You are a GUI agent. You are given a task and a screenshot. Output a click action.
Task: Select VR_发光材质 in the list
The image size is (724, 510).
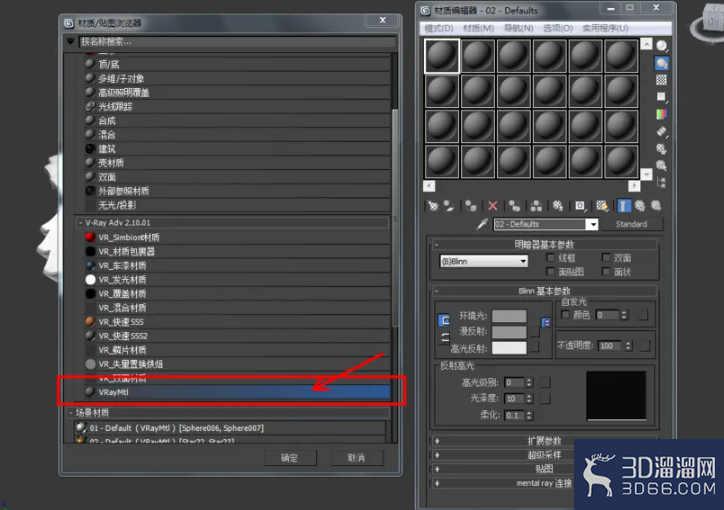click(237, 280)
